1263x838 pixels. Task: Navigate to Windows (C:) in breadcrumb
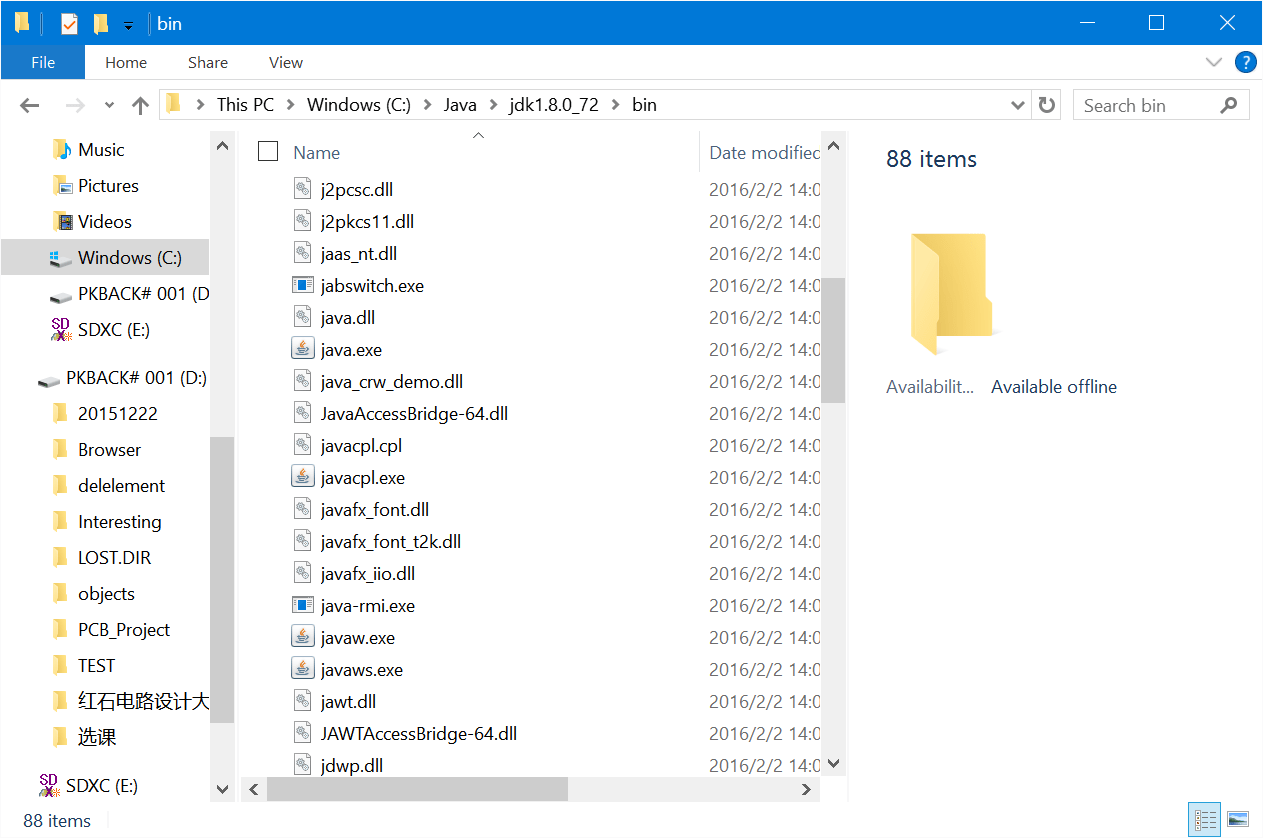tap(358, 105)
